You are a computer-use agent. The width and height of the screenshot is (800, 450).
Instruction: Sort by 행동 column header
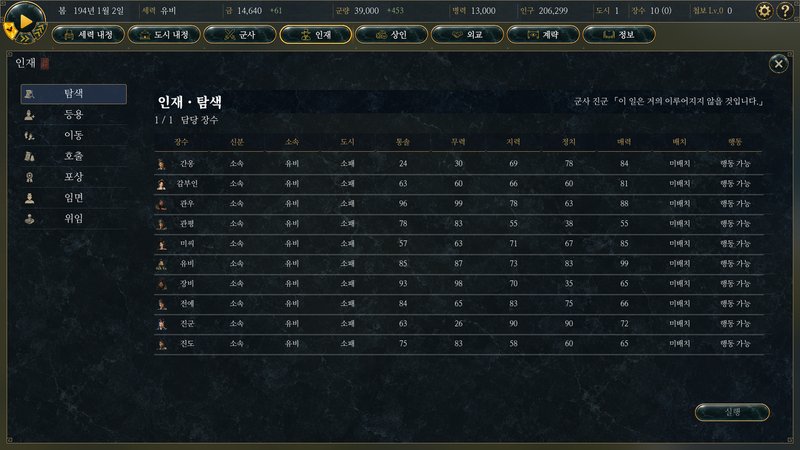click(x=735, y=142)
